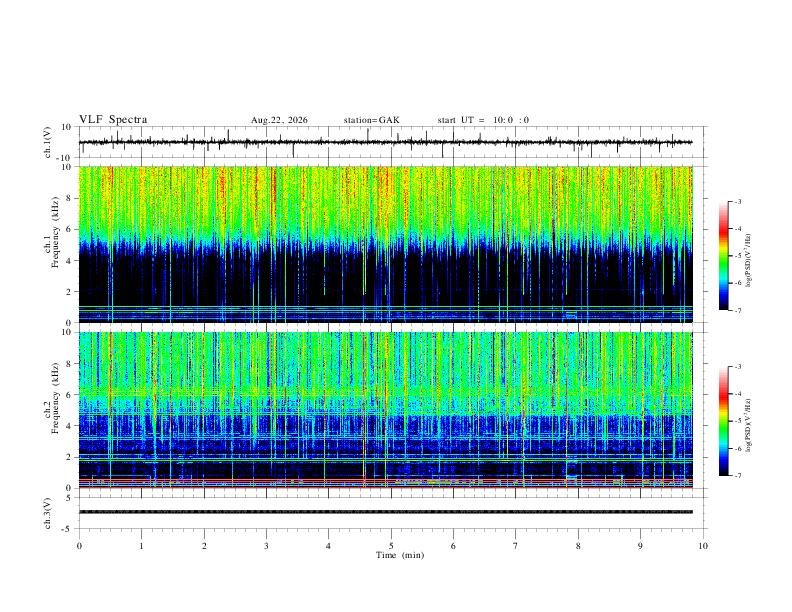Click the -3 value on upper color scale
This screenshot has height=612, width=792.
coord(737,201)
